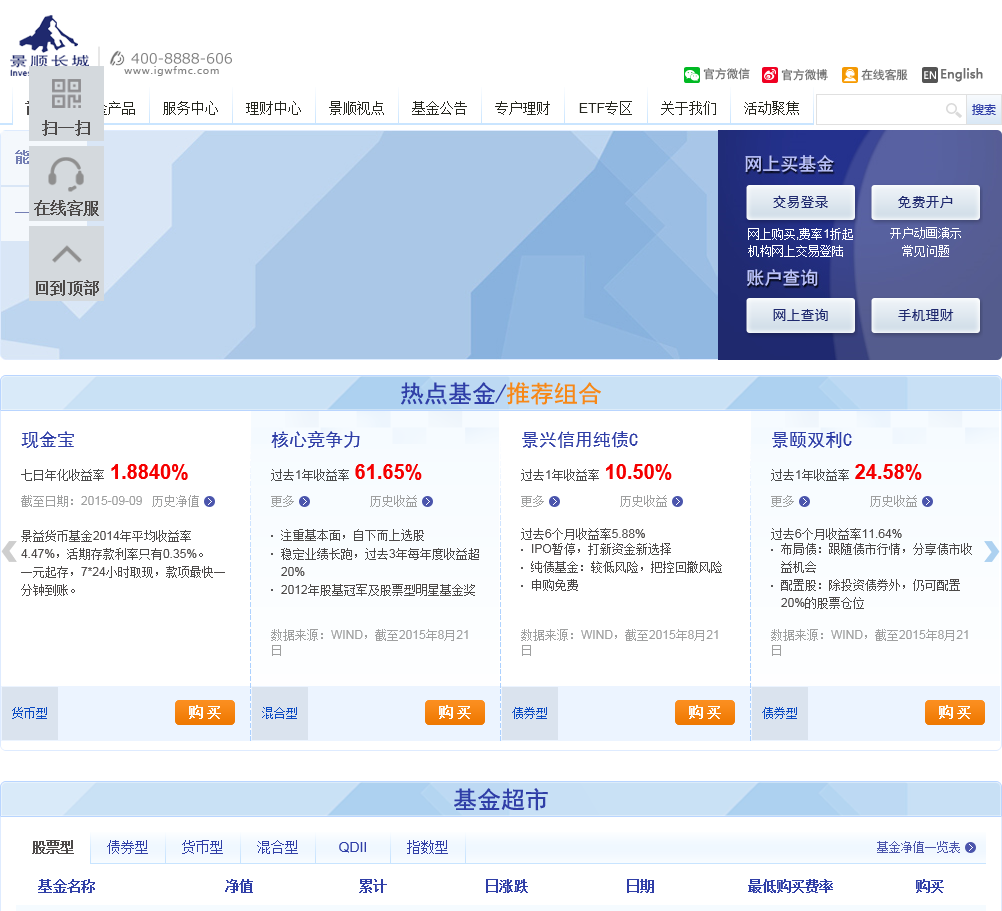Screen dimensions: 1002x911
Task: Open 历史收益 arrow under 景兴信用纯债C
Action: coord(677,501)
